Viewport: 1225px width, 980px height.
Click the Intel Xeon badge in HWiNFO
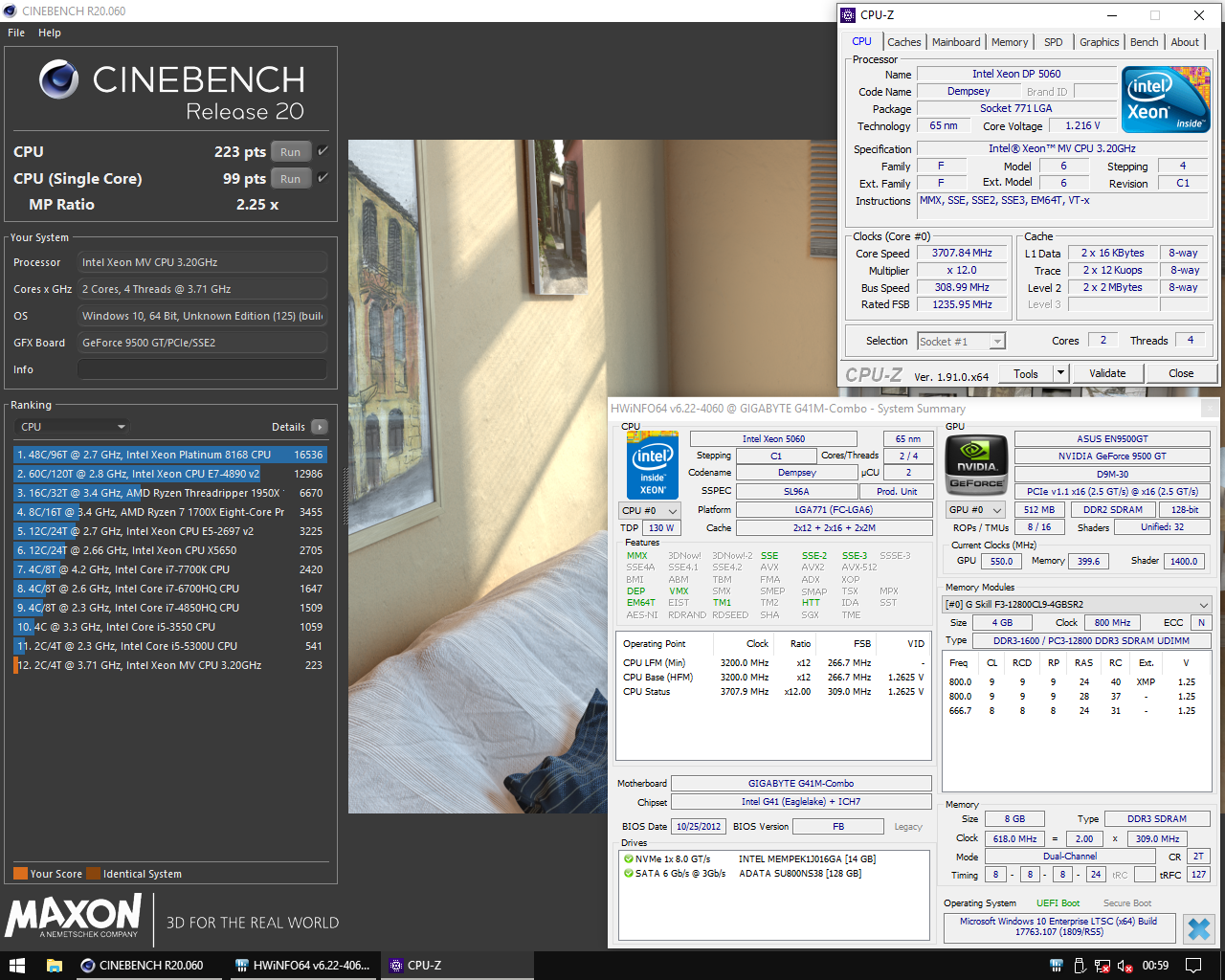pos(653,466)
